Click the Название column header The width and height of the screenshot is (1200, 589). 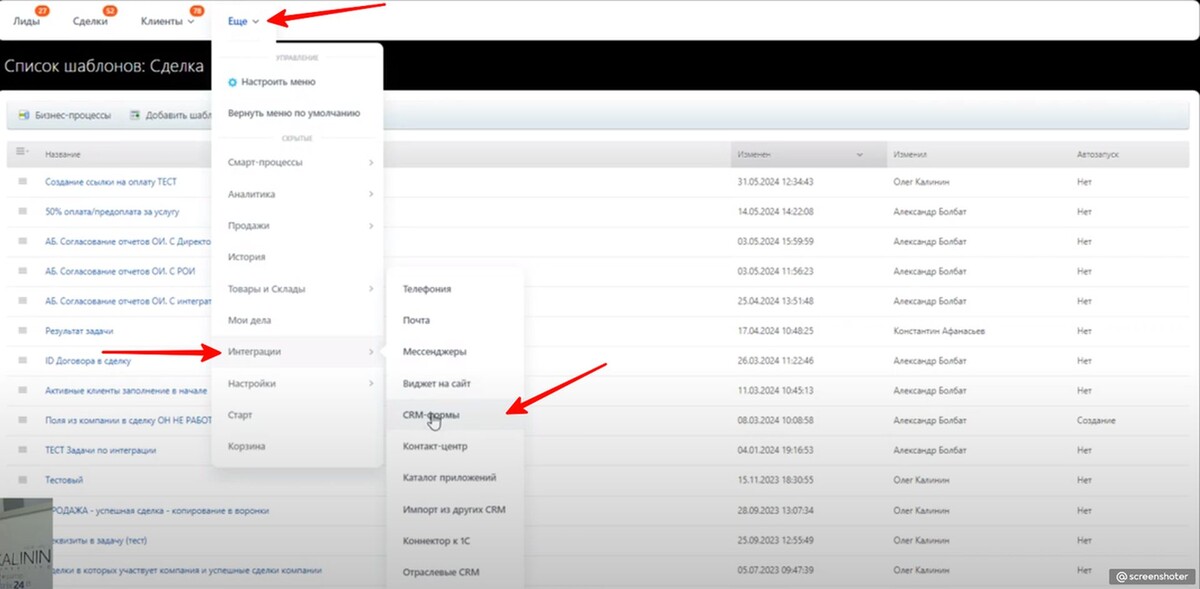tap(63, 155)
